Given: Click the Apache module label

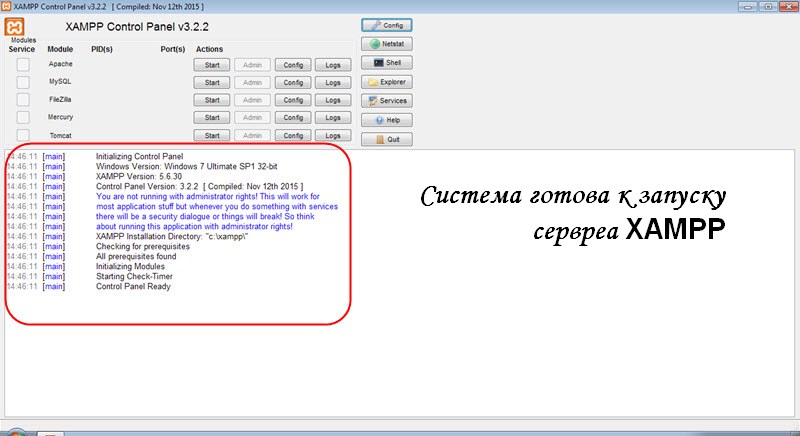Looking at the screenshot, I should pyautogui.click(x=60, y=64).
